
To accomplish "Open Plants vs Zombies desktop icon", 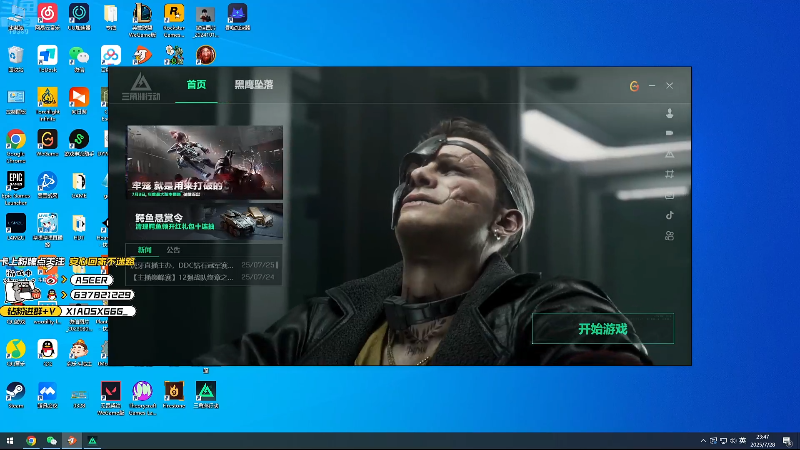I will coord(174,55).
